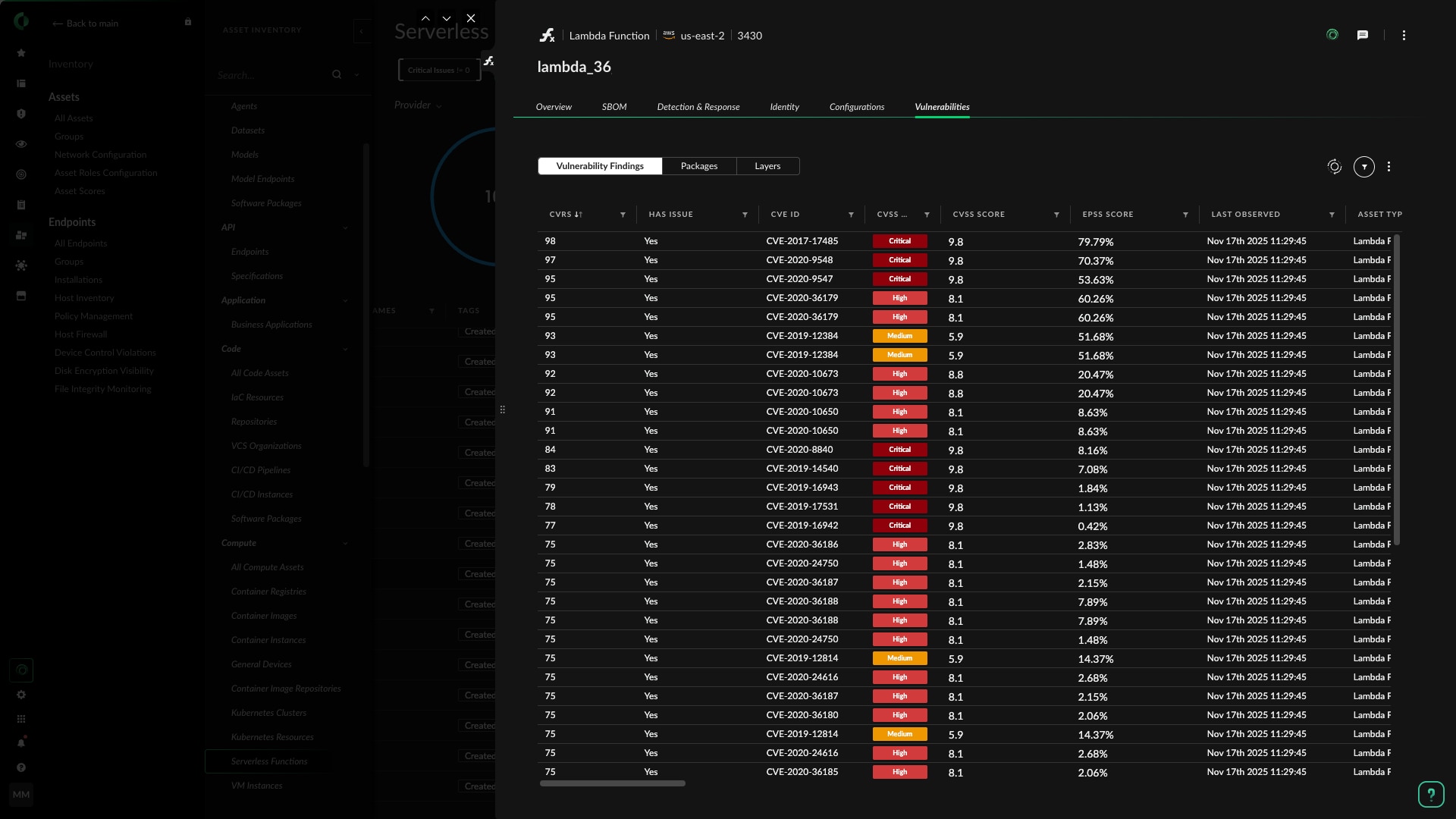Go to next asset with down chevron
This screenshot has width=1456, height=819.
447,18
